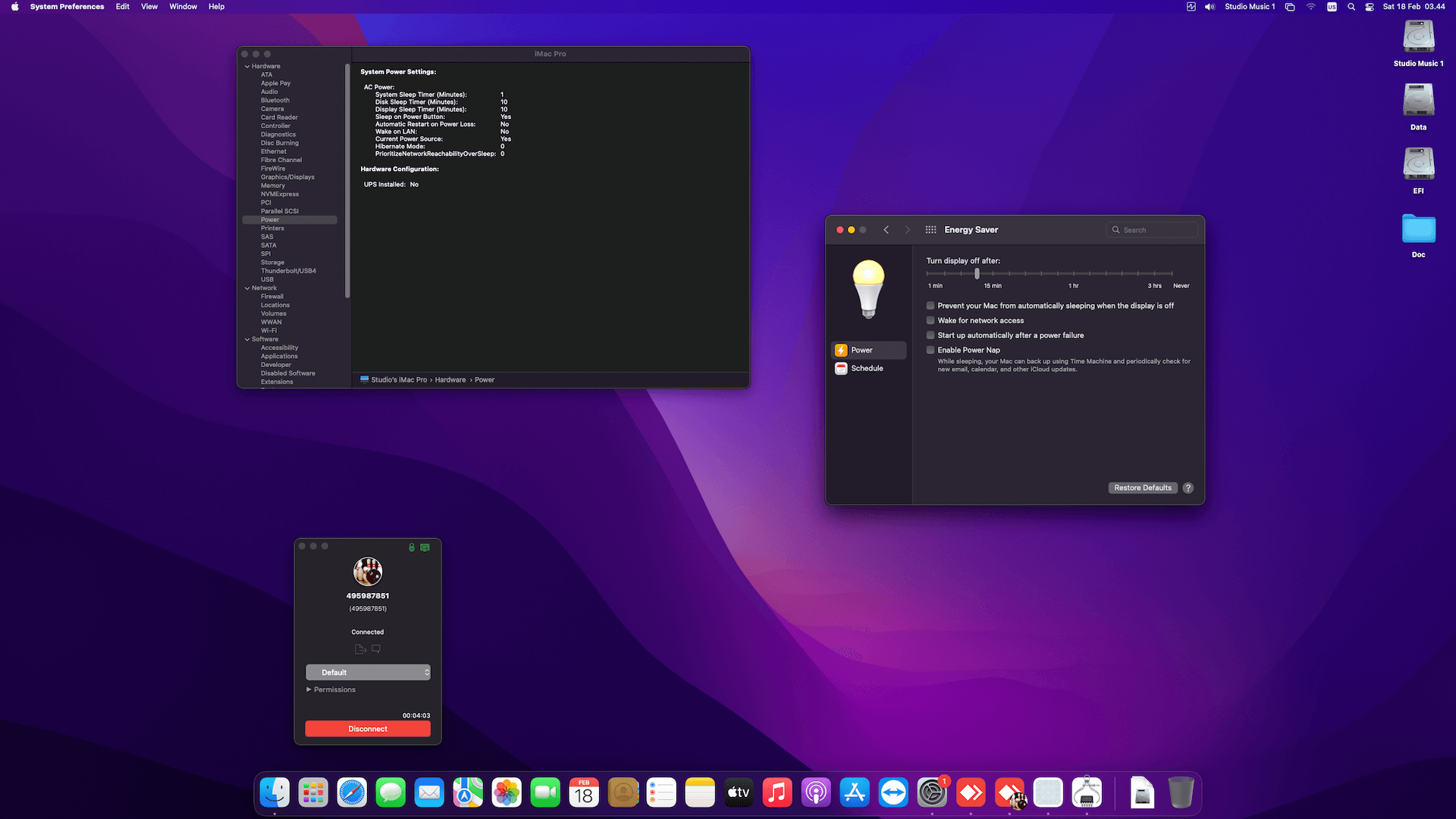Open Music app from the Dock
Viewport: 1456px width, 819px height.
tap(777, 793)
